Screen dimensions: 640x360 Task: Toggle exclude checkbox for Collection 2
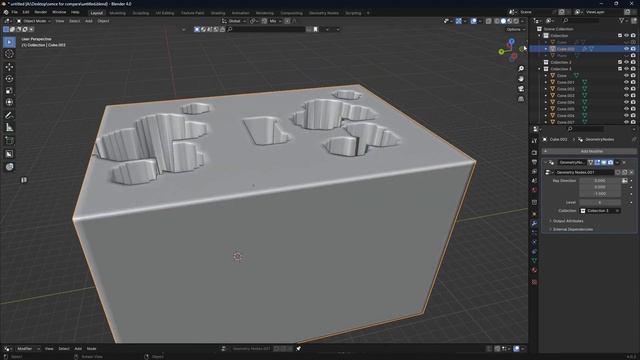620,62
